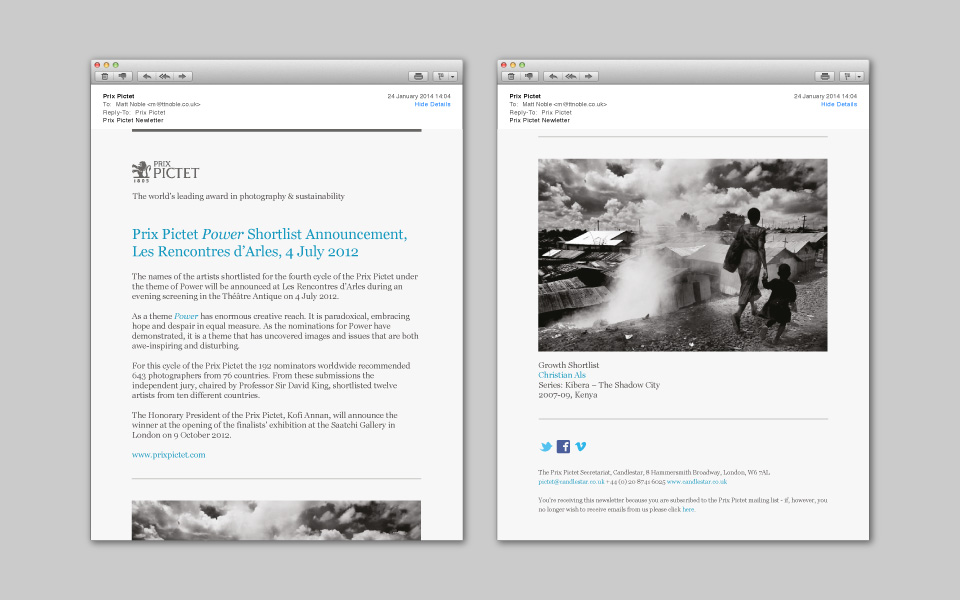Reply all with double arrow in left window

point(165,77)
